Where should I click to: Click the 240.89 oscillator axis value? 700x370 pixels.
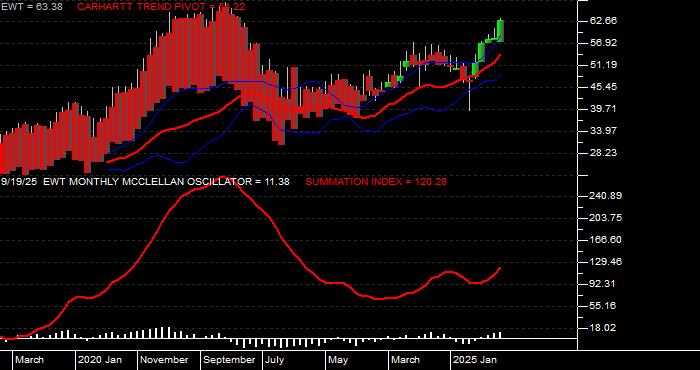[x=605, y=196]
